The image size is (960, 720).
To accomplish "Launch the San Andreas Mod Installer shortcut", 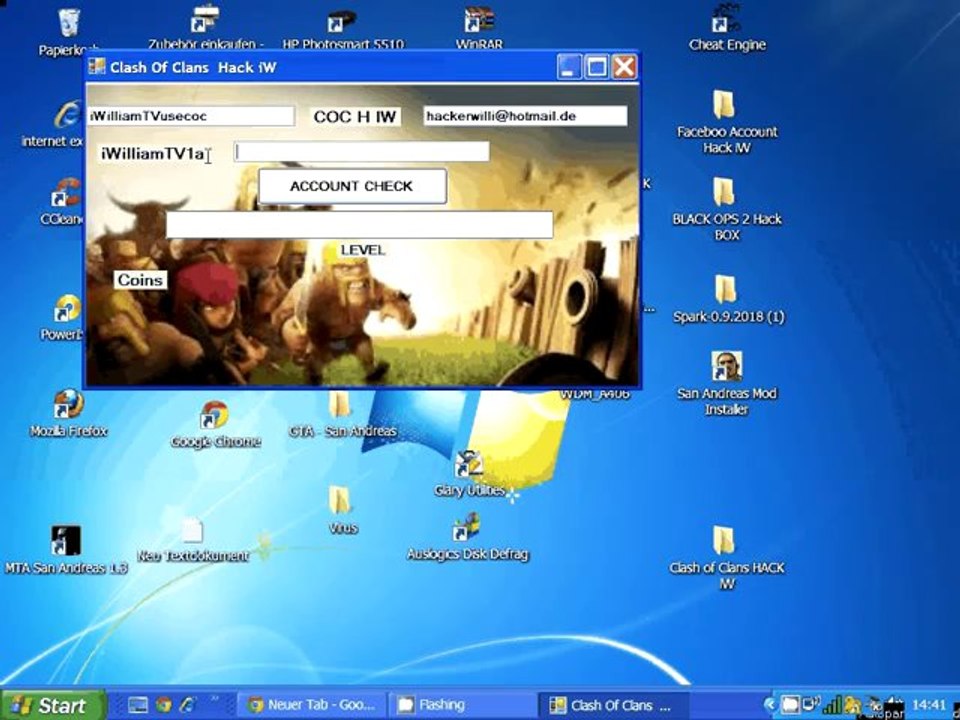I will click(x=727, y=366).
